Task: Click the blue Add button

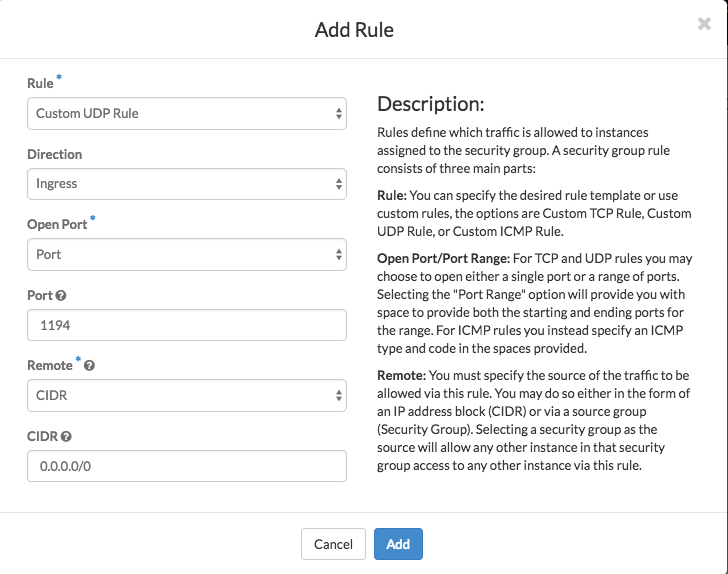Action: [x=398, y=544]
